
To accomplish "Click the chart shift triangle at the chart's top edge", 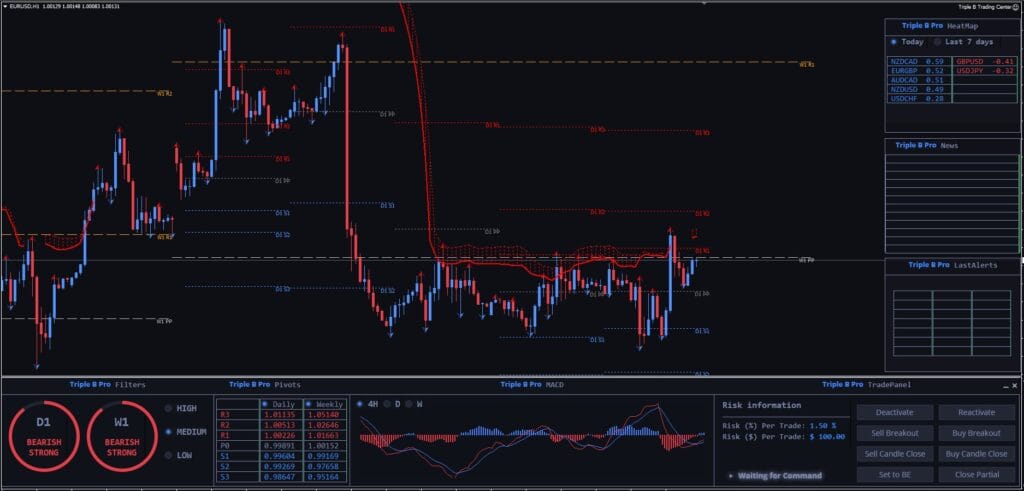I will [704, 4].
